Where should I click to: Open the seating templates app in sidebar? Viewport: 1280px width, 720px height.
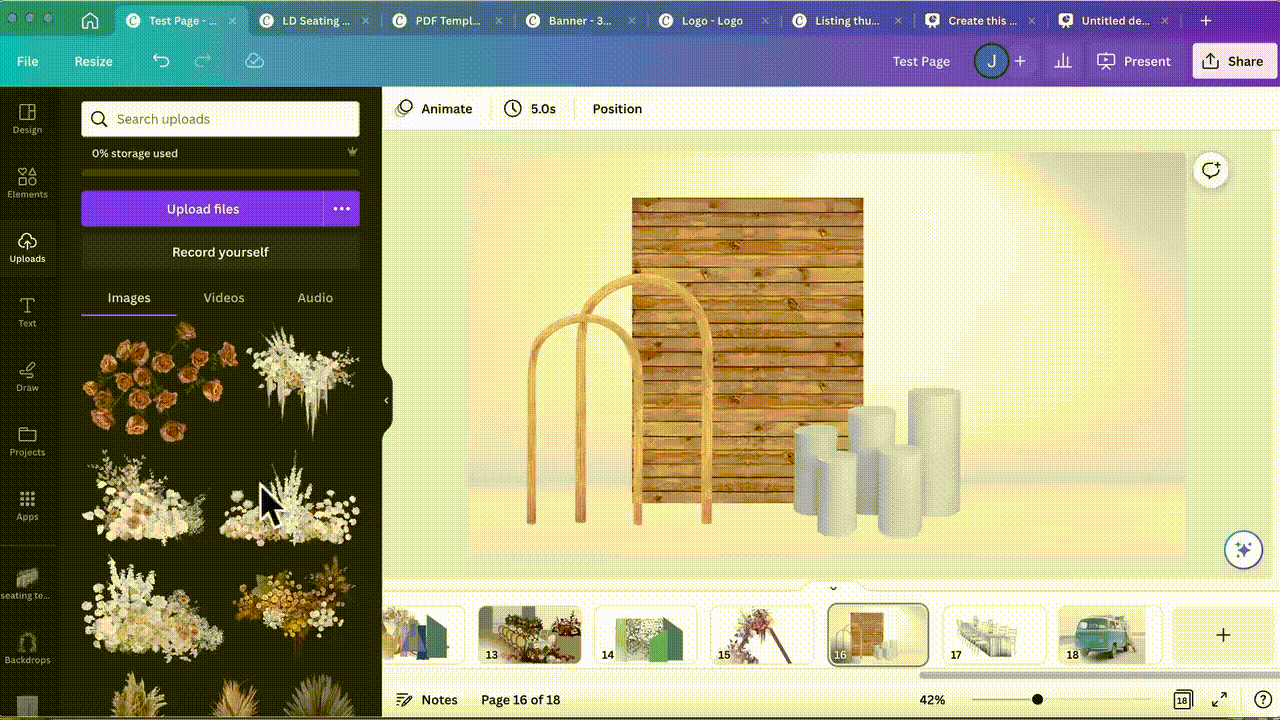pyautogui.click(x=27, y=583)
